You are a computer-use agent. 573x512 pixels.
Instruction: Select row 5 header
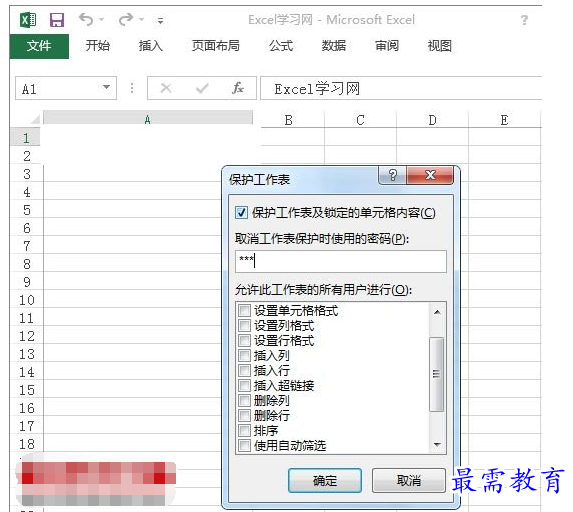point(27,210)
